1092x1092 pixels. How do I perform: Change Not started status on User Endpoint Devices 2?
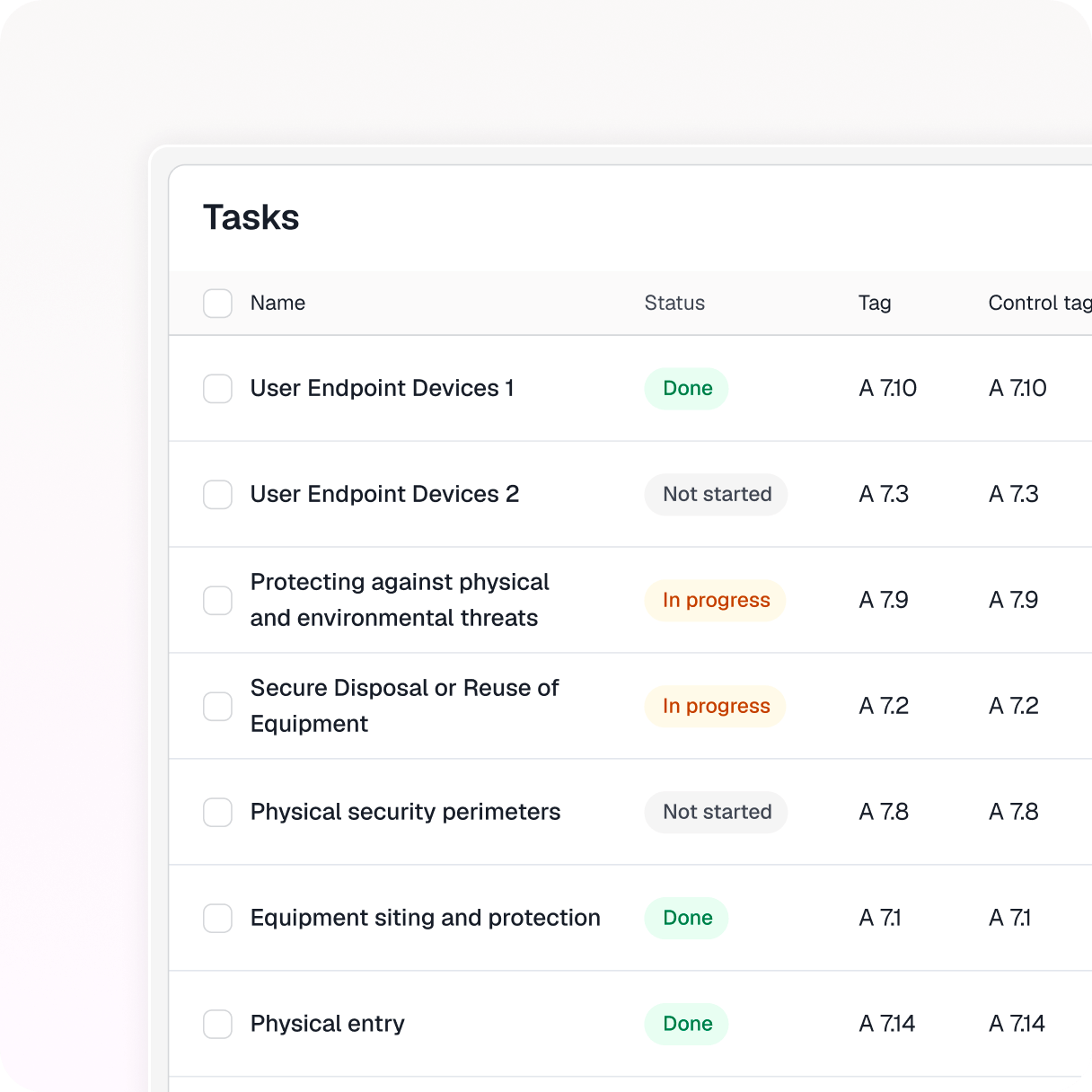coord(717,495)
